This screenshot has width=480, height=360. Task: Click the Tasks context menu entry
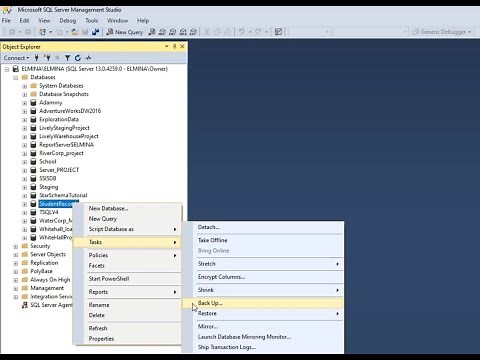(x=127, y=242)
